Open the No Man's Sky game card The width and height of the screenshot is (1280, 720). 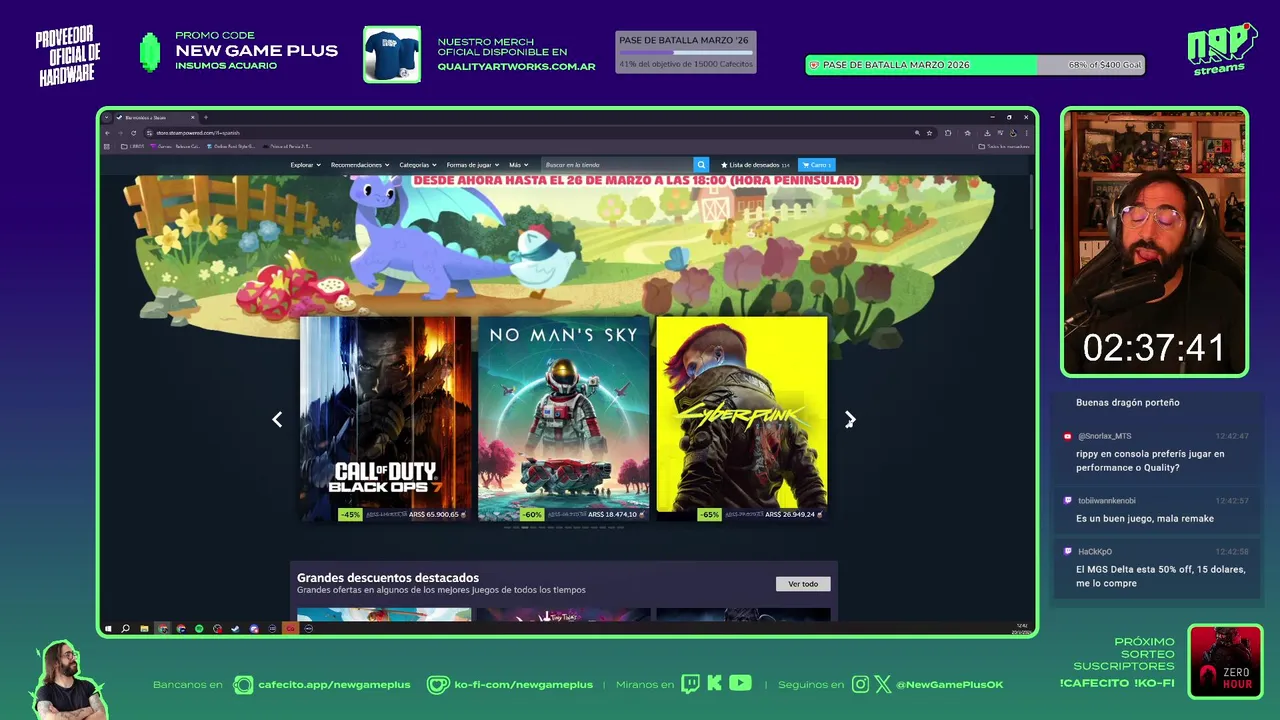pyautogui.click(x=563, y=418)
